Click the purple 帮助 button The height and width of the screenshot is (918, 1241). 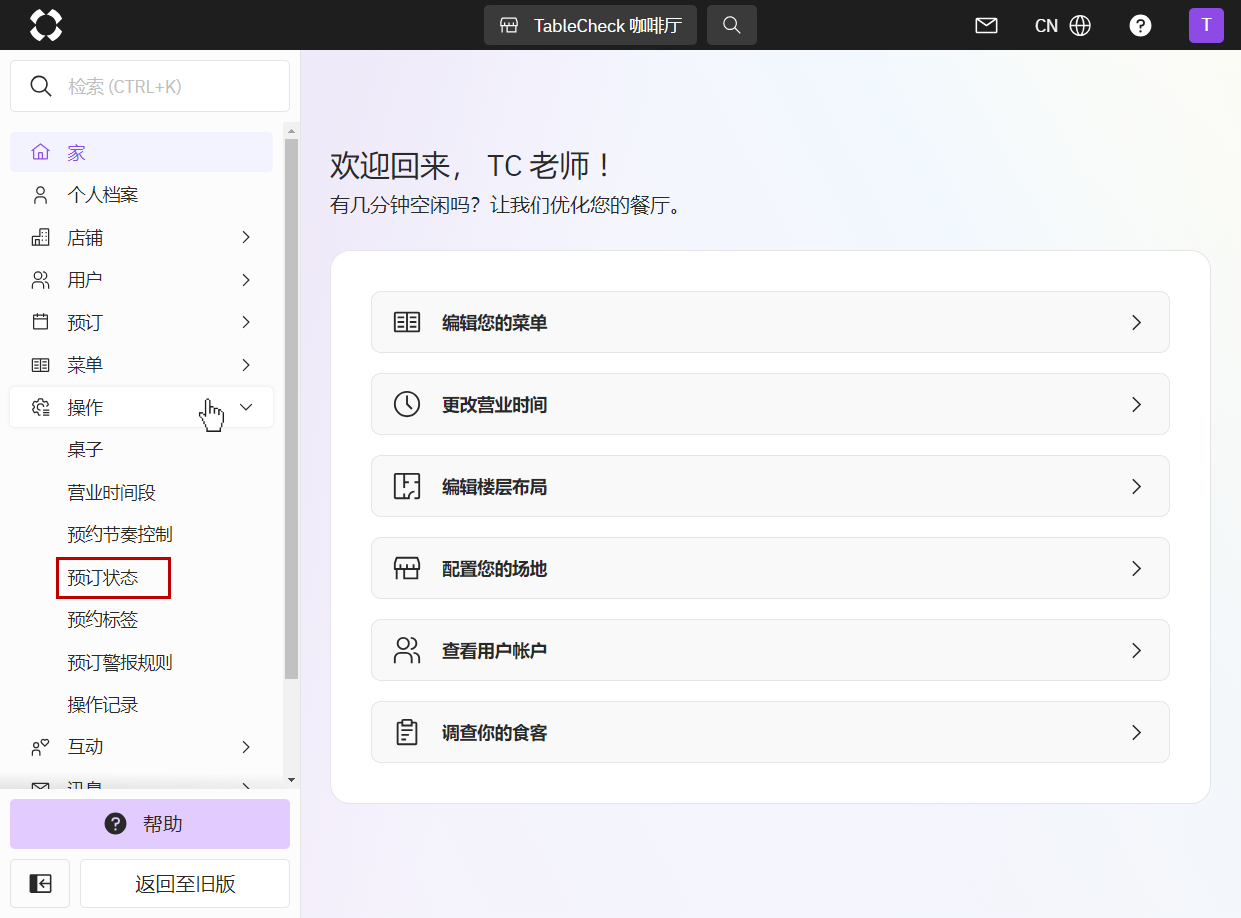pyautogui.click(x=150, y=824)
